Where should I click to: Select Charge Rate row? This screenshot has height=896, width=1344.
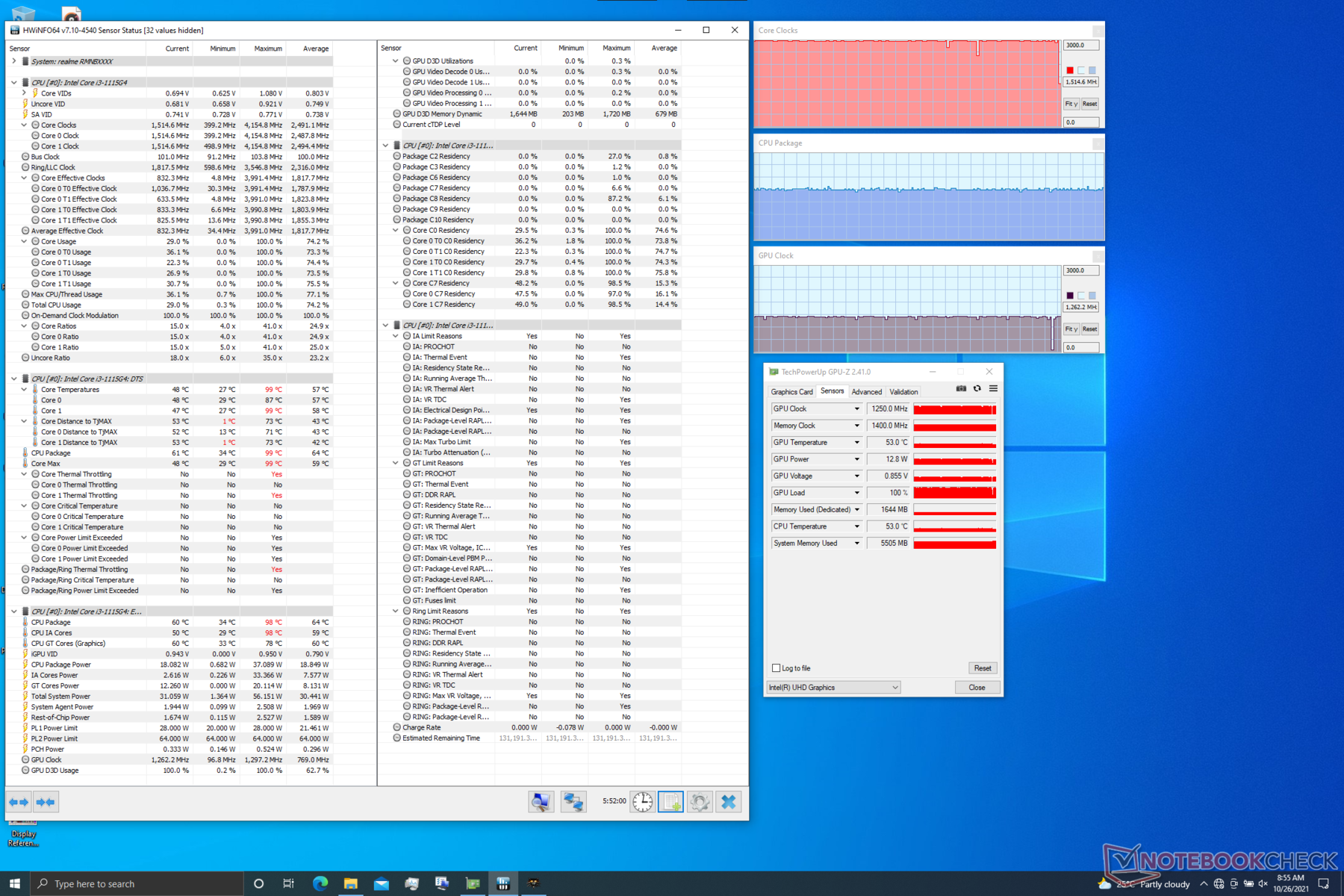coord(536,727)
